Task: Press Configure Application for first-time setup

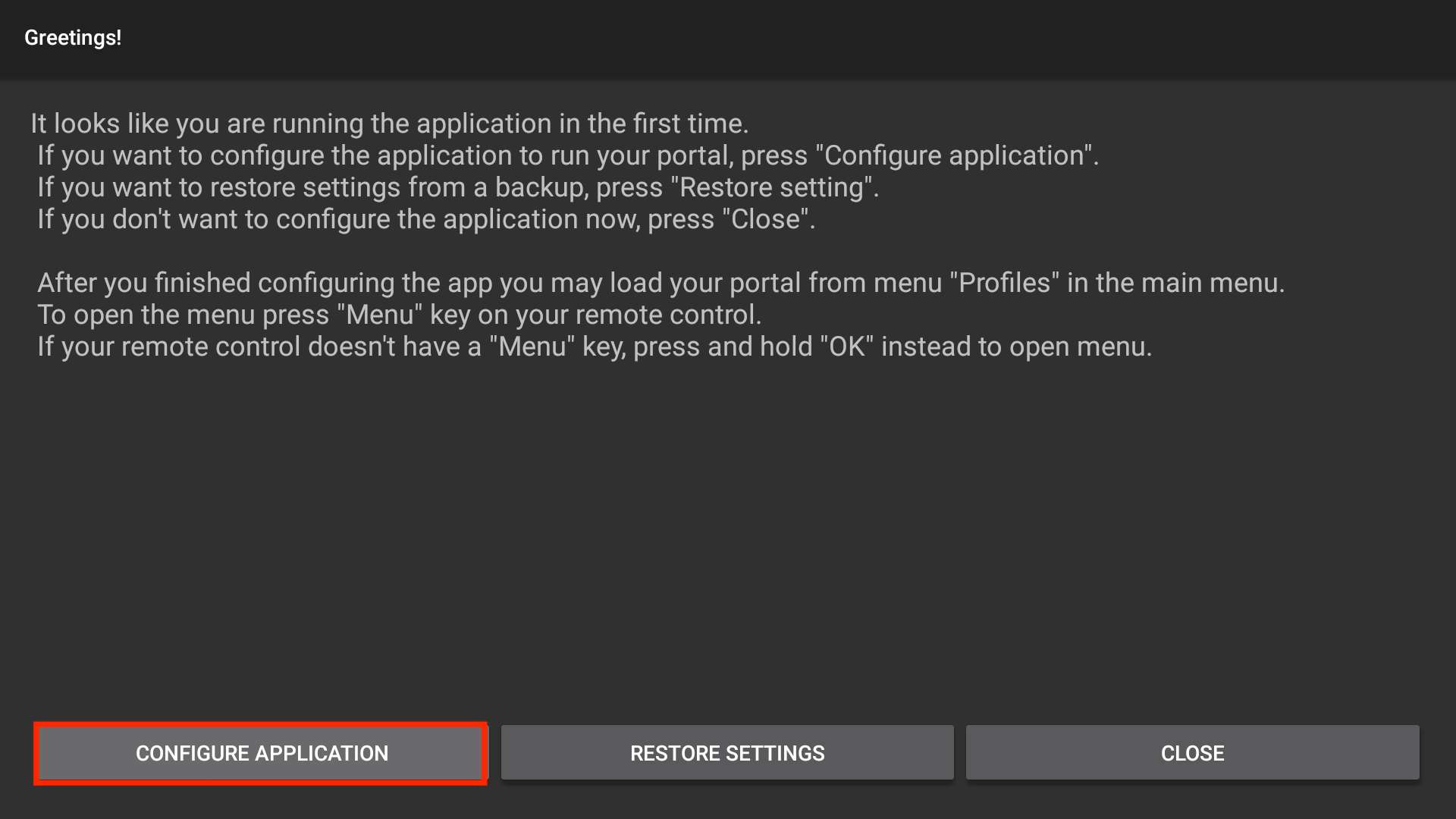Action: coord(262,752)
